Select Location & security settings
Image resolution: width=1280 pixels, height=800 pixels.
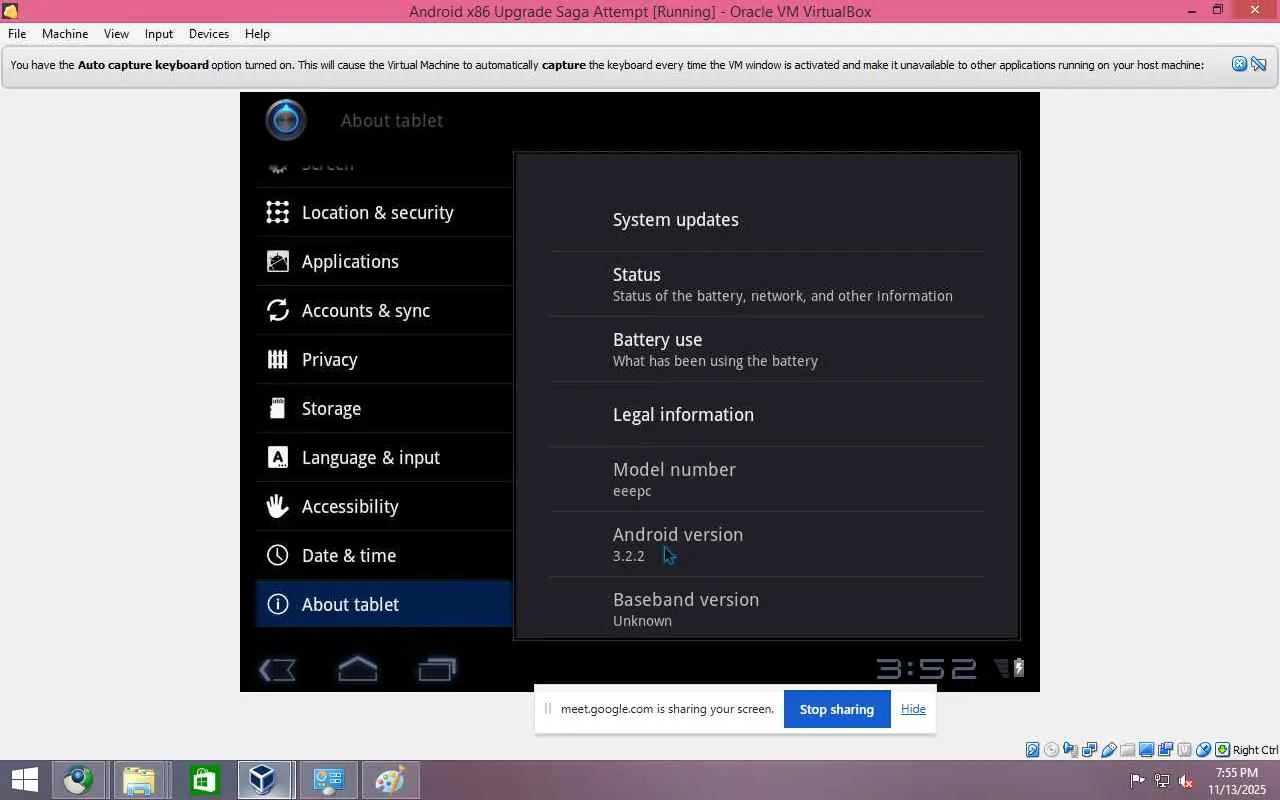point(384,212)
